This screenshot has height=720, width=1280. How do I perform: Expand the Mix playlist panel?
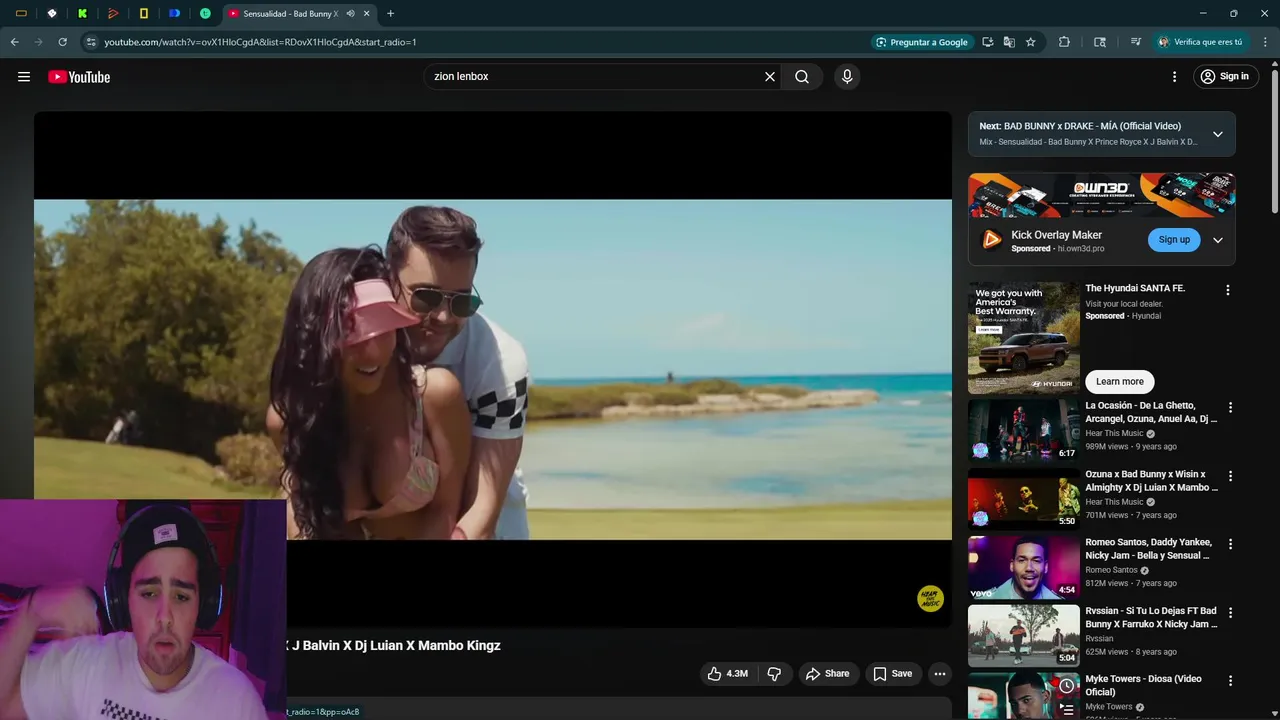(x=1218, y=134)
